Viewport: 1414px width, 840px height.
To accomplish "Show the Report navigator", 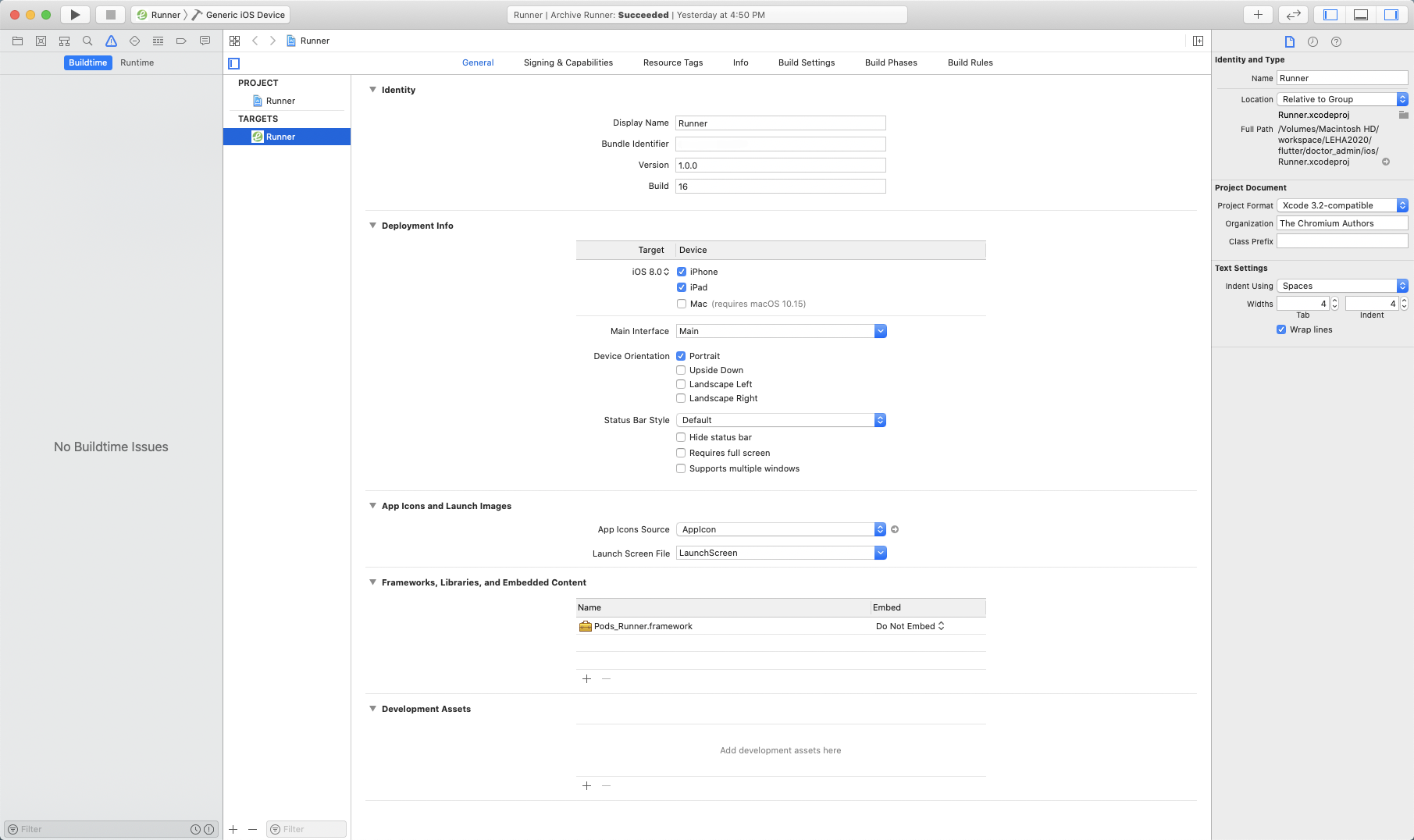I will click(205, 41).
